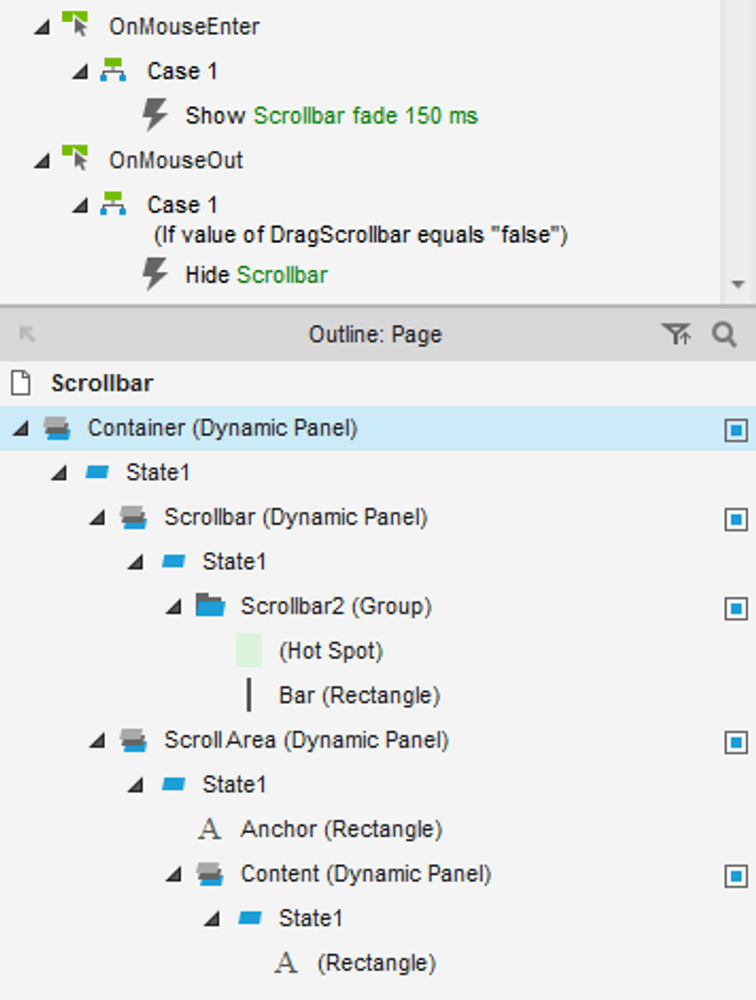Toggle the blue square on Content row
This screenshot has width=756, height=1000.
736,876
